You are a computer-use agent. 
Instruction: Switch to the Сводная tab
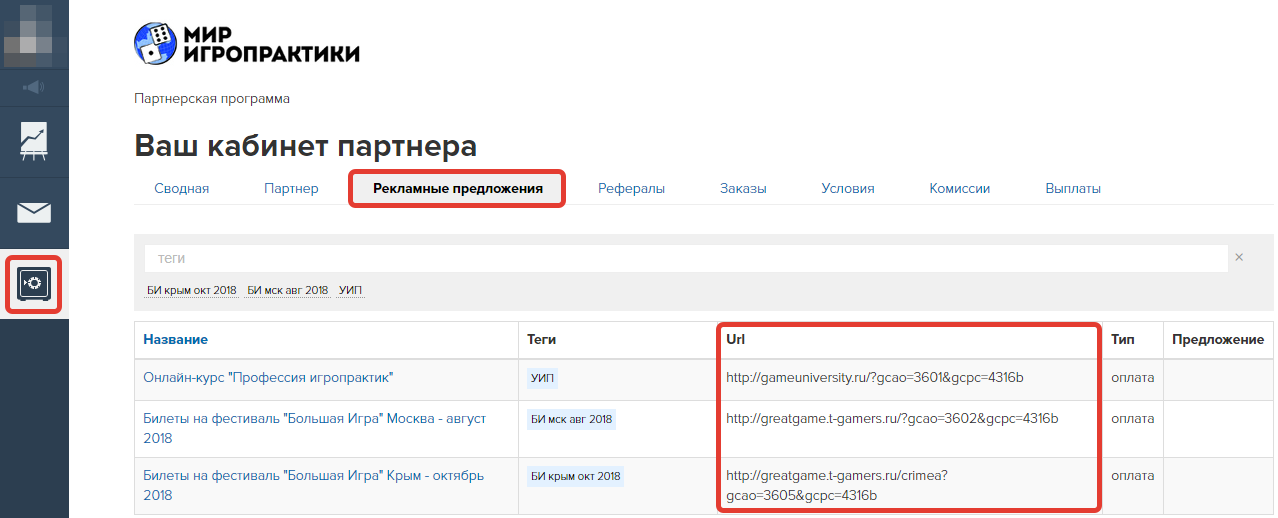[x=182, y=188]
